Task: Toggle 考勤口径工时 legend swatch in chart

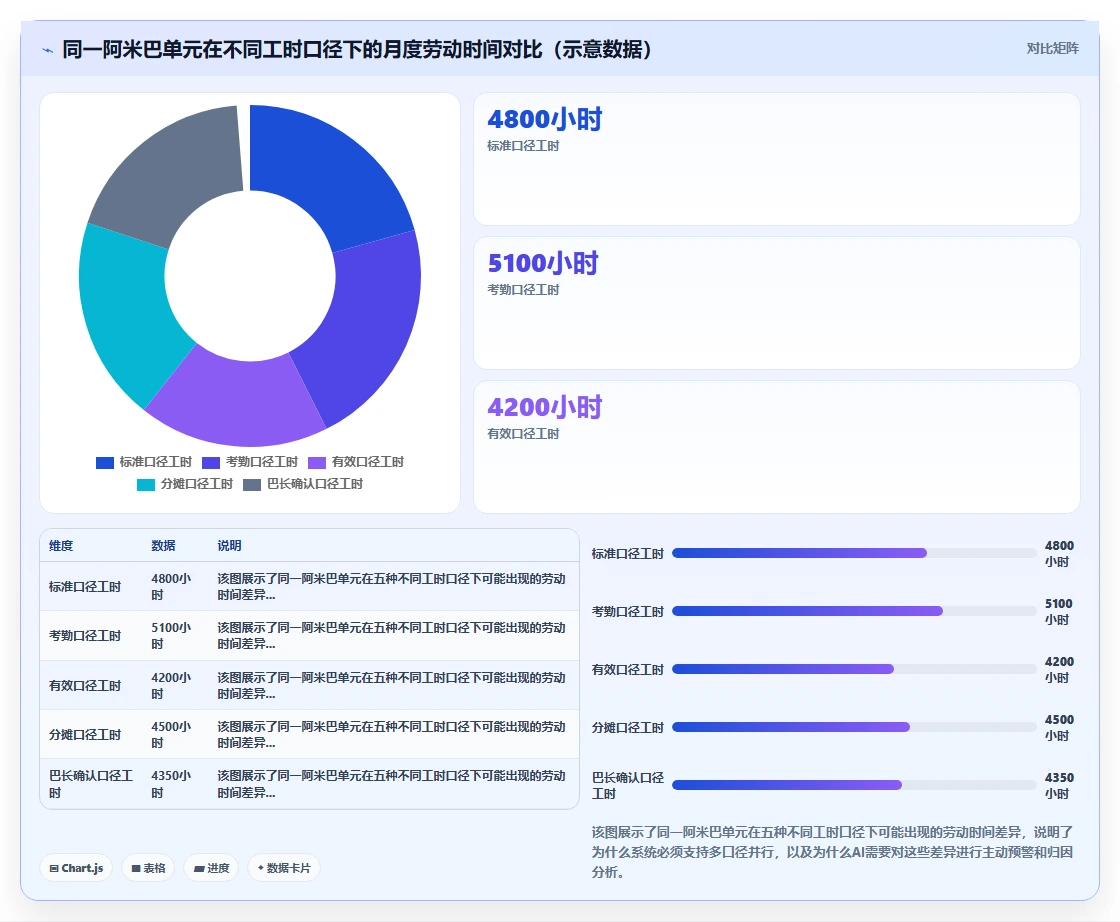Action: pyautogui.click(x=211, y=463)
